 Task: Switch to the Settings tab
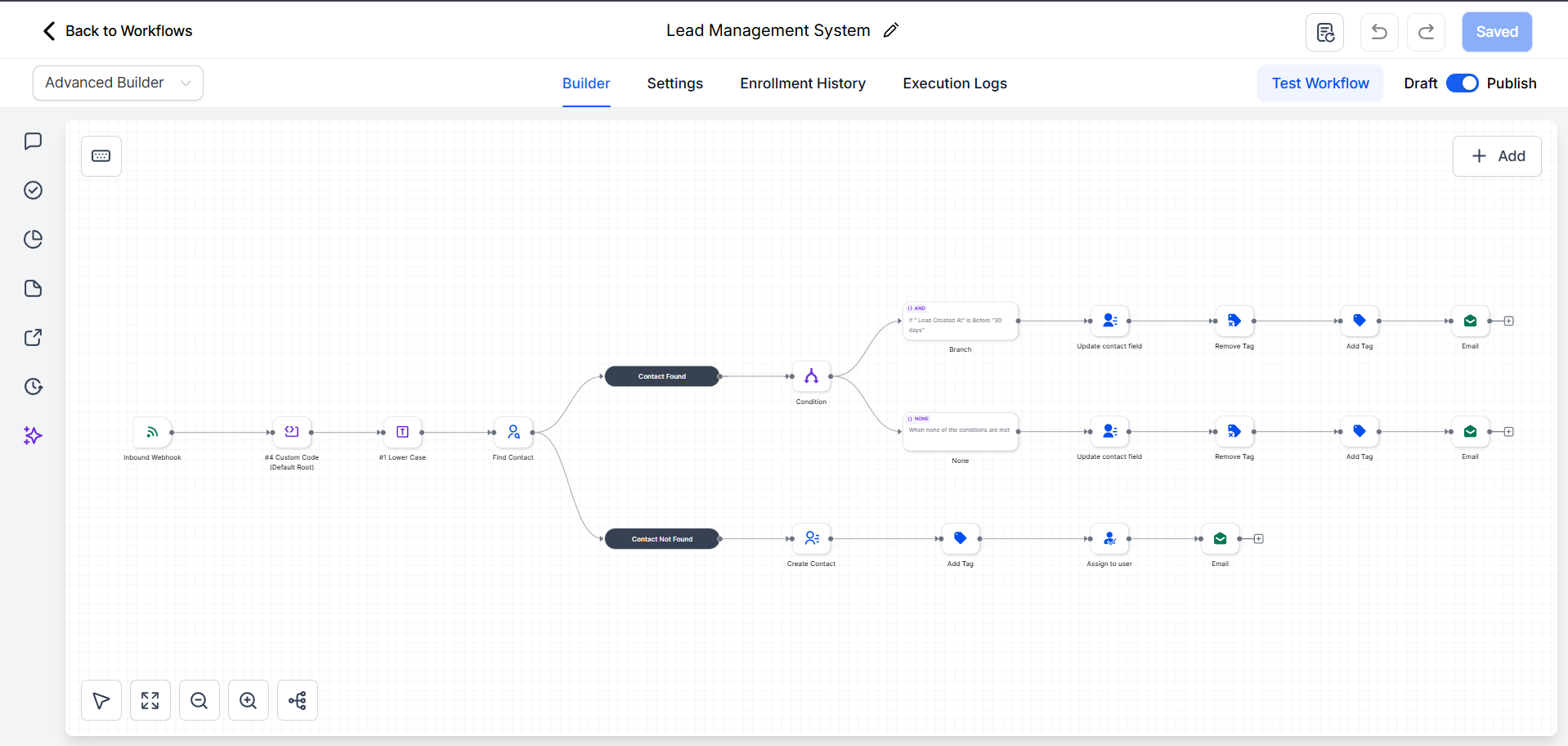(675, 83)
